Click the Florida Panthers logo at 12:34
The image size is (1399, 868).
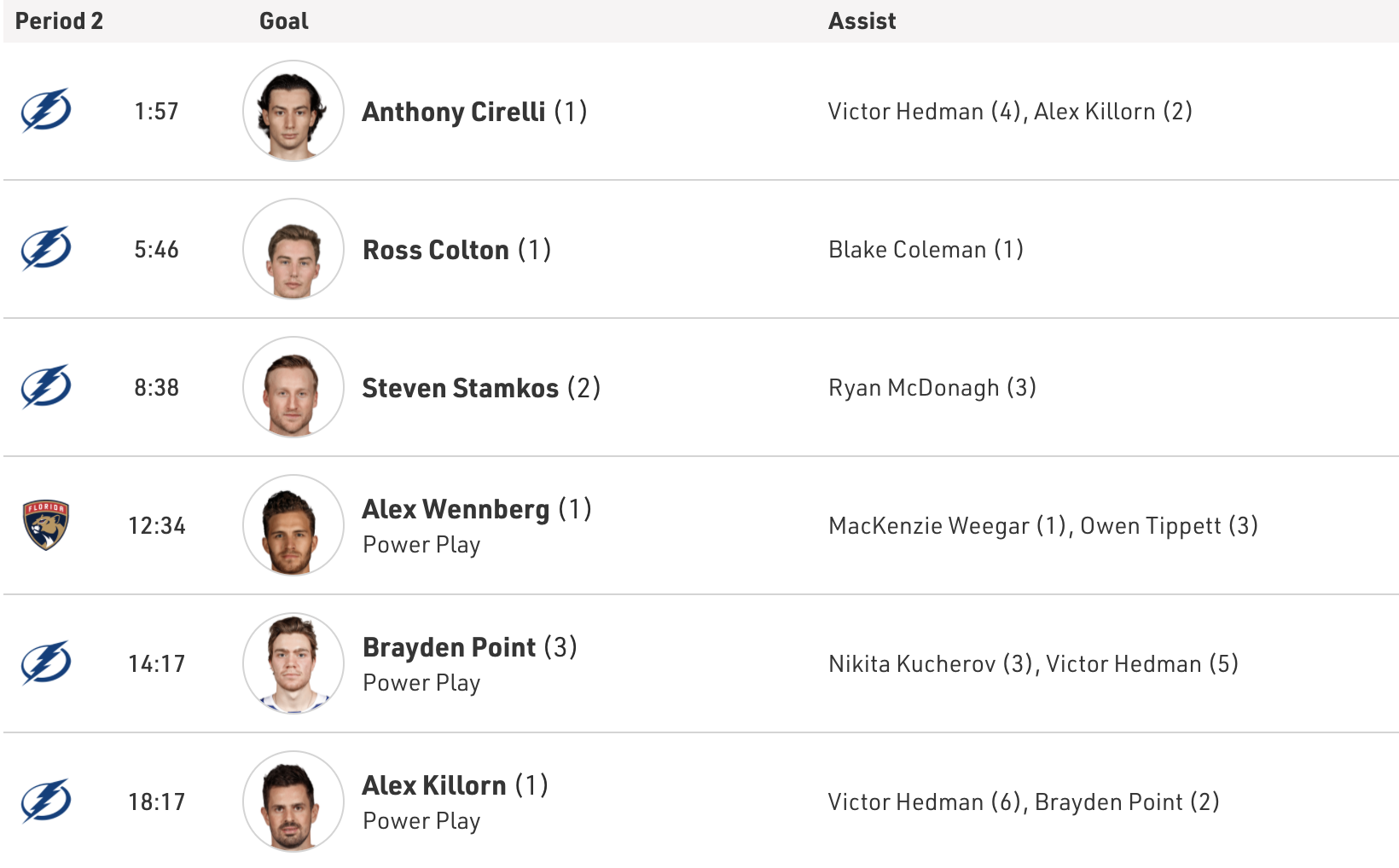[x=46, y=525]
